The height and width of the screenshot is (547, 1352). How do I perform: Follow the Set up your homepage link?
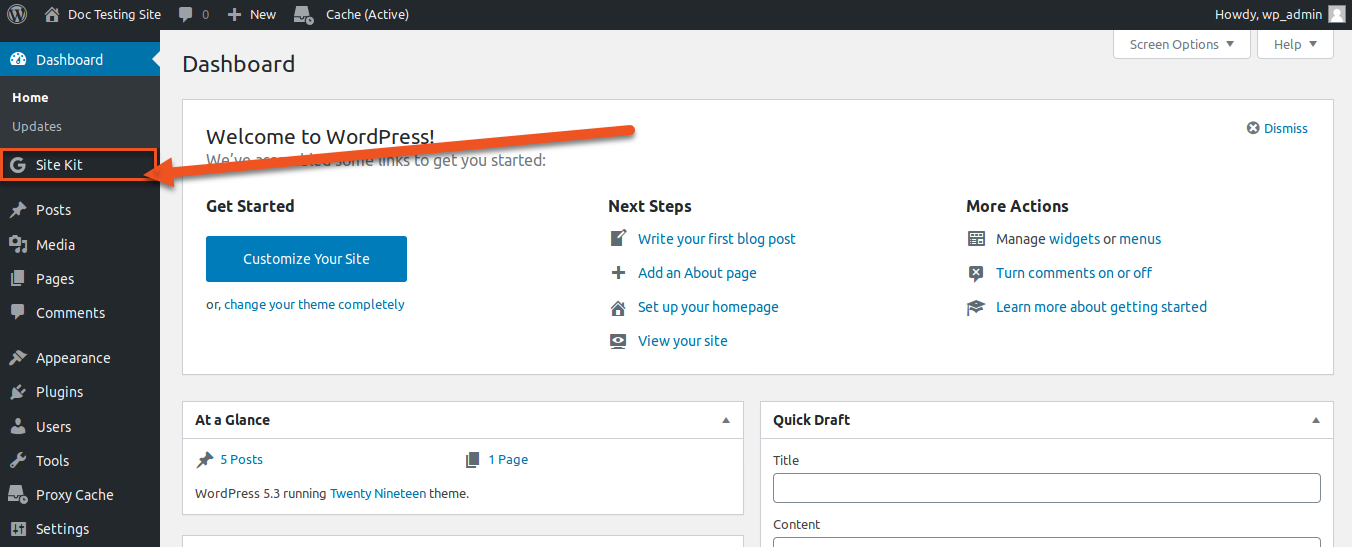click(x=708, y=307)
